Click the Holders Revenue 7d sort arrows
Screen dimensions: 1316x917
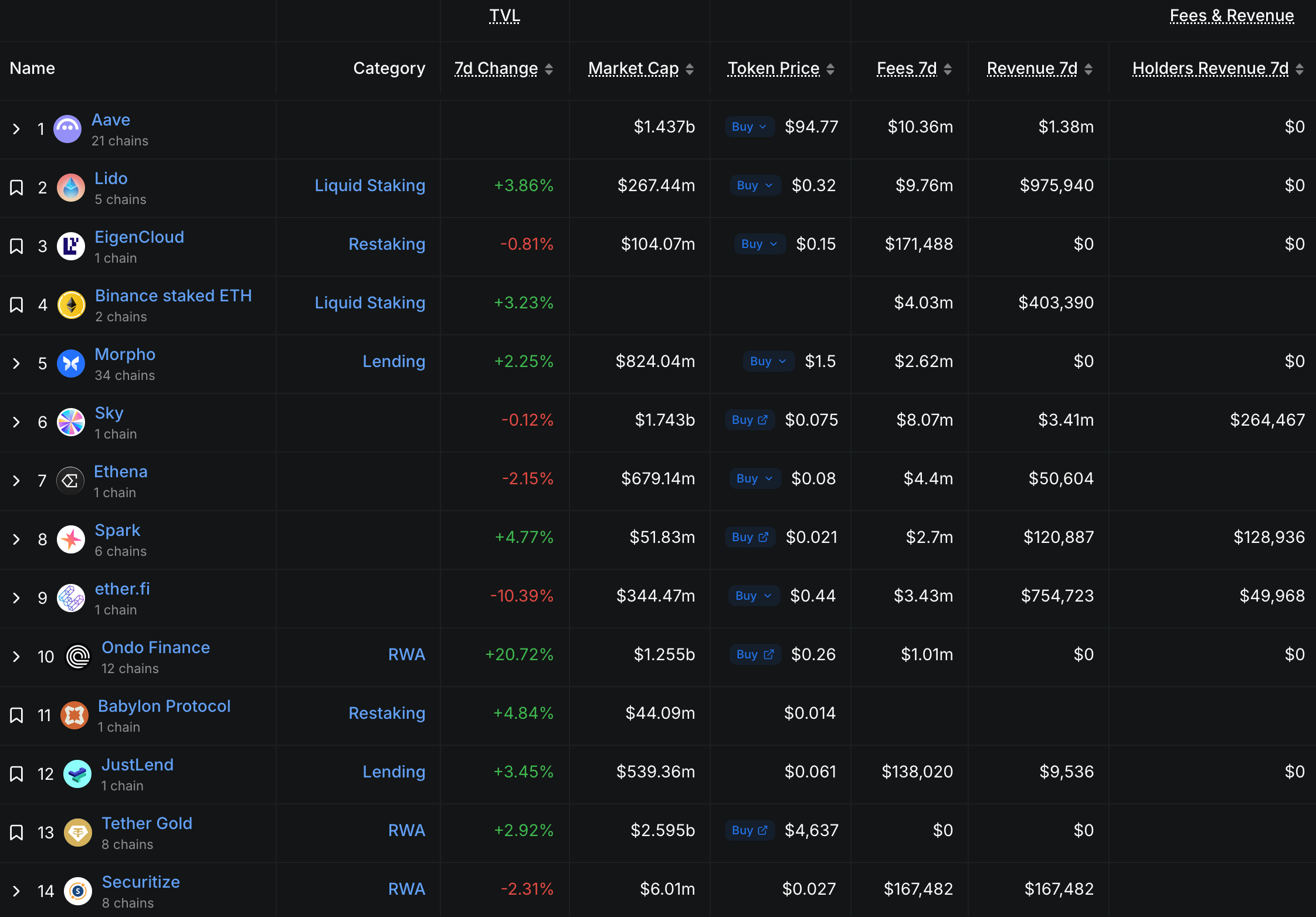1300,69
